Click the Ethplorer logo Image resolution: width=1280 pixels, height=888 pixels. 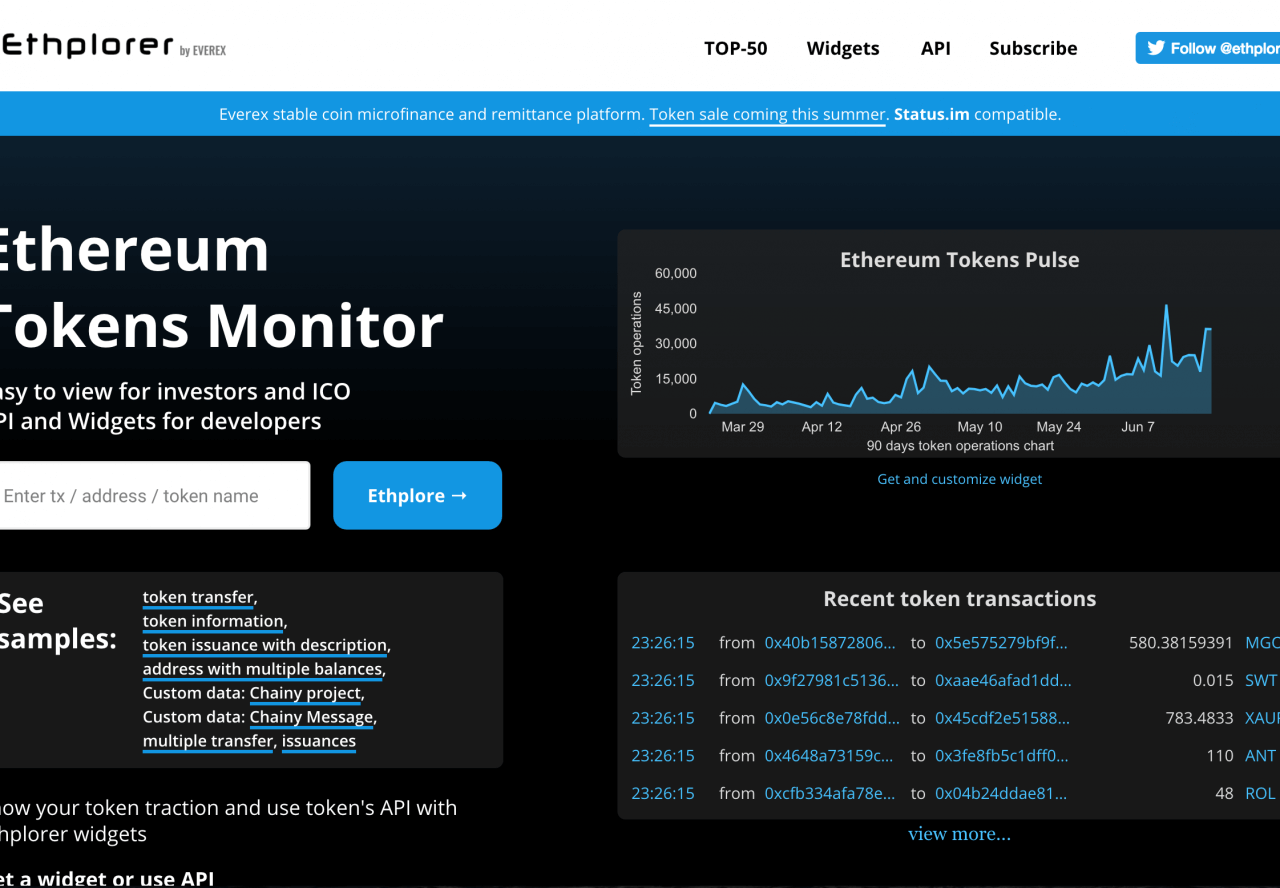(x=113, y=46)
